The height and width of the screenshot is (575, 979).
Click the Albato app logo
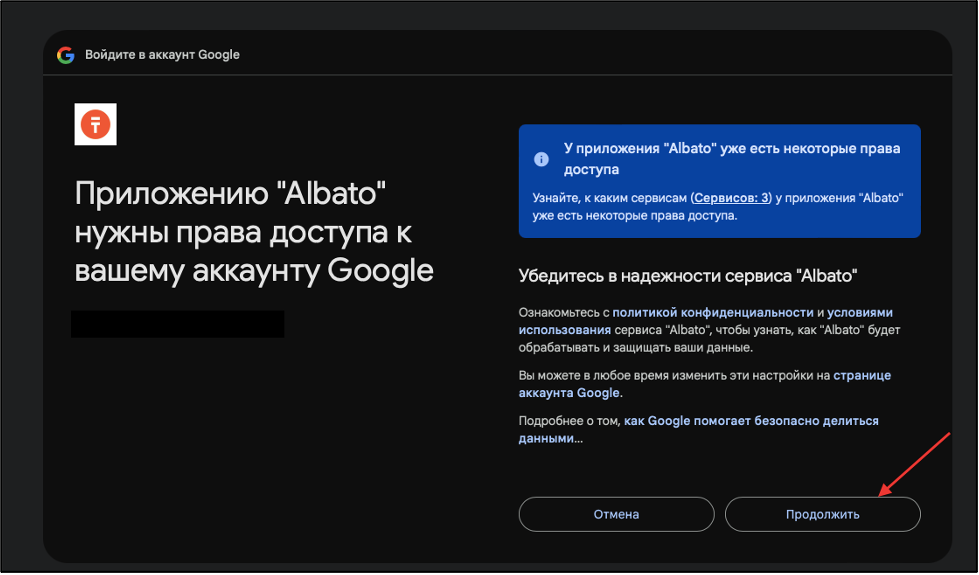coord(96,124)
